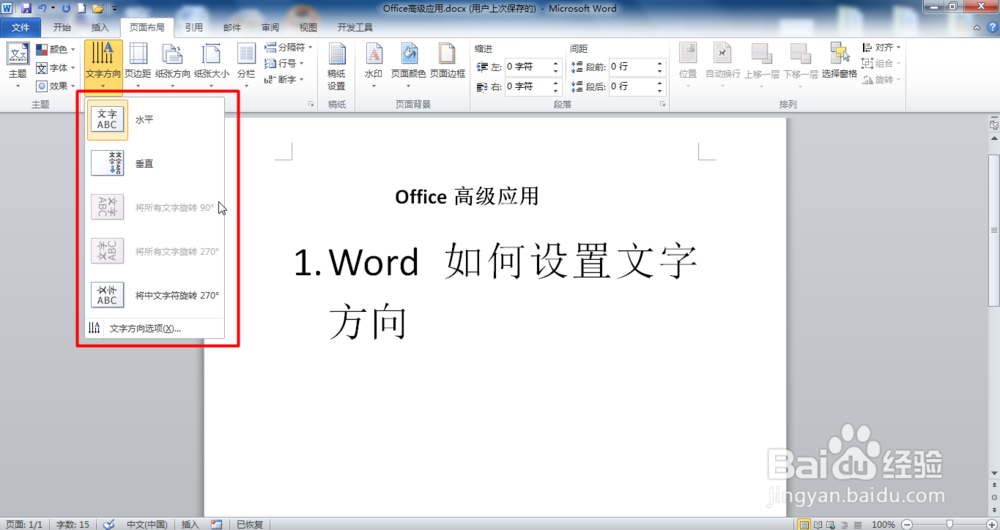
Task: Click the vertical scrollbar down arrow
Action: click(994, 473)
